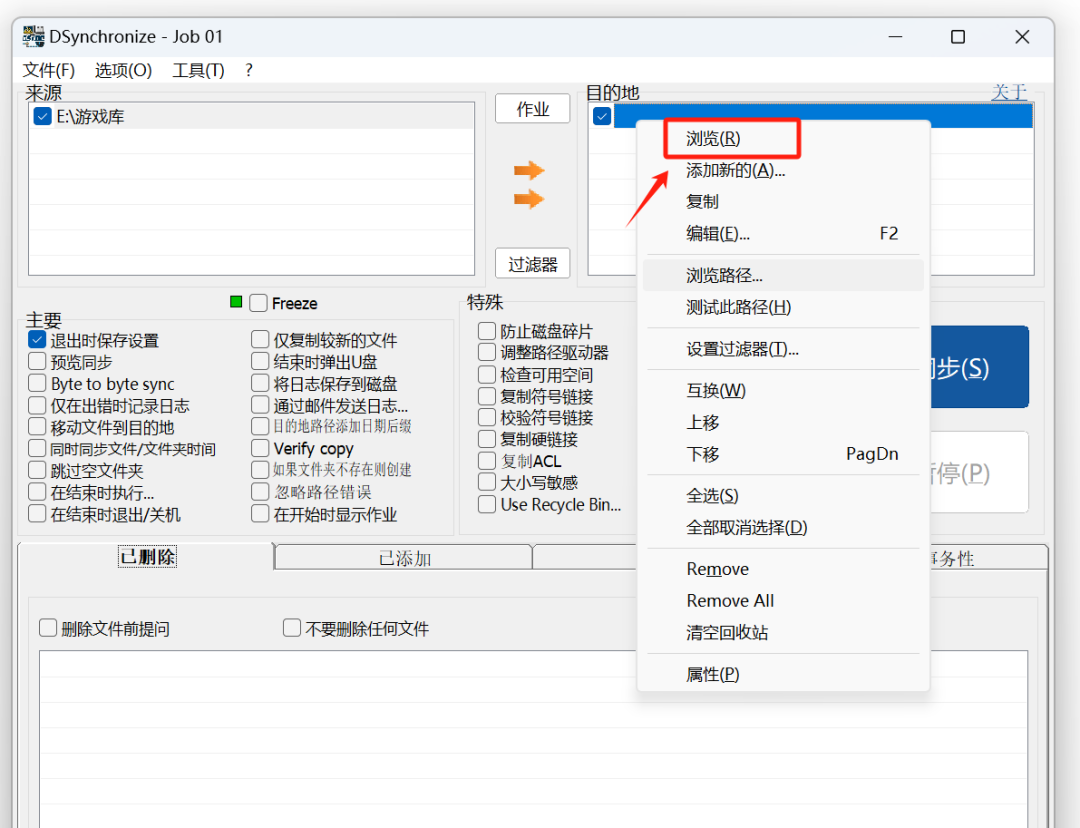Click the 过滤器 button
Image resolution: width=1080 pixels, height=828 pixels.
[x=532, y=264]
